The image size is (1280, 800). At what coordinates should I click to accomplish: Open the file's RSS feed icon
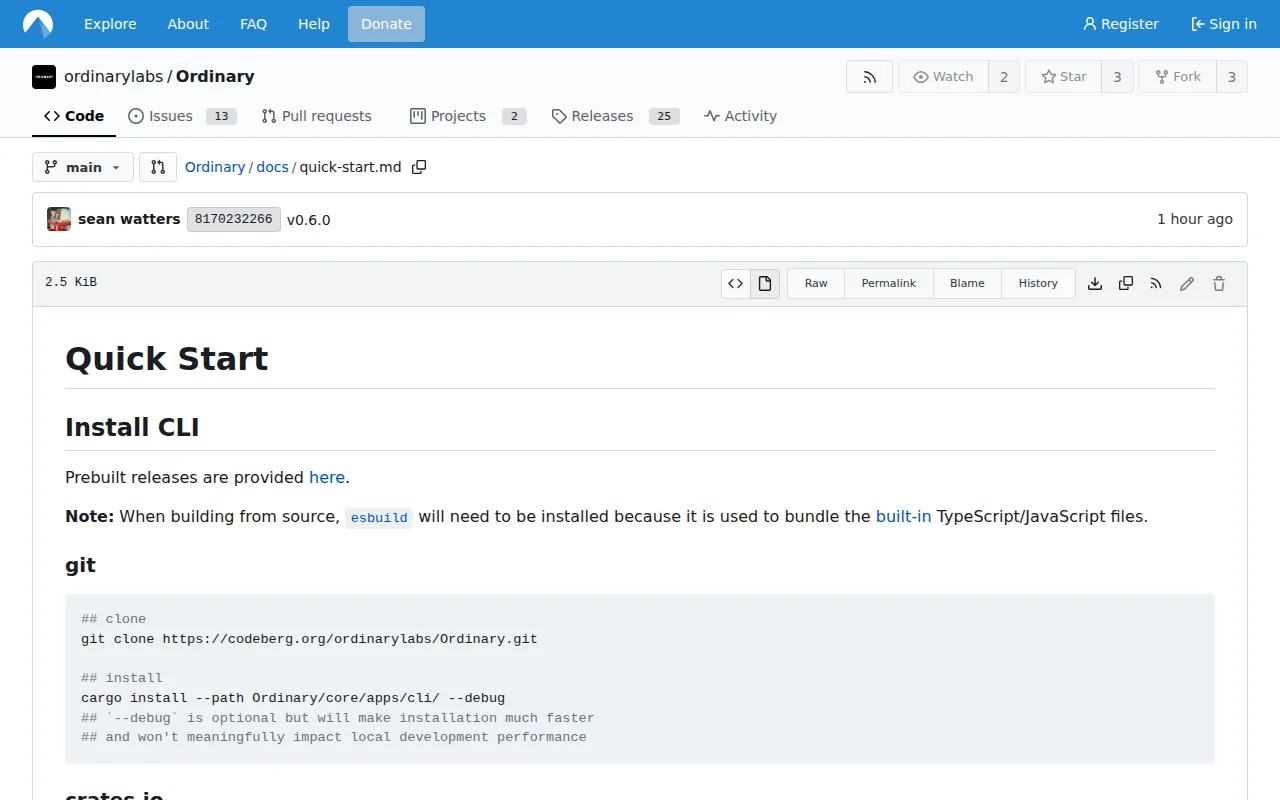[x=1156, y=284]
